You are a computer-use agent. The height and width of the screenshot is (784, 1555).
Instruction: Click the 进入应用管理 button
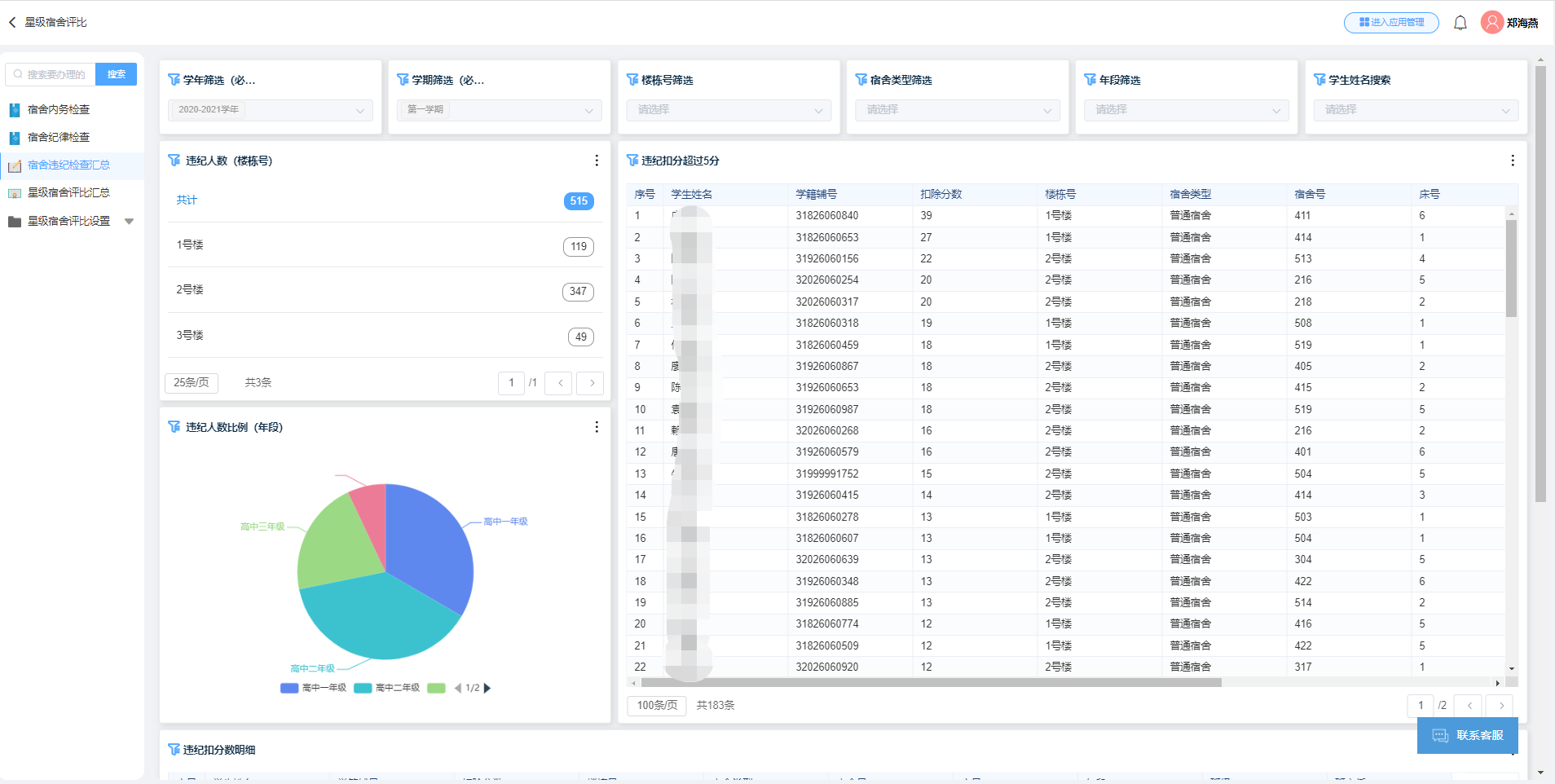[x=1391, y=23]
